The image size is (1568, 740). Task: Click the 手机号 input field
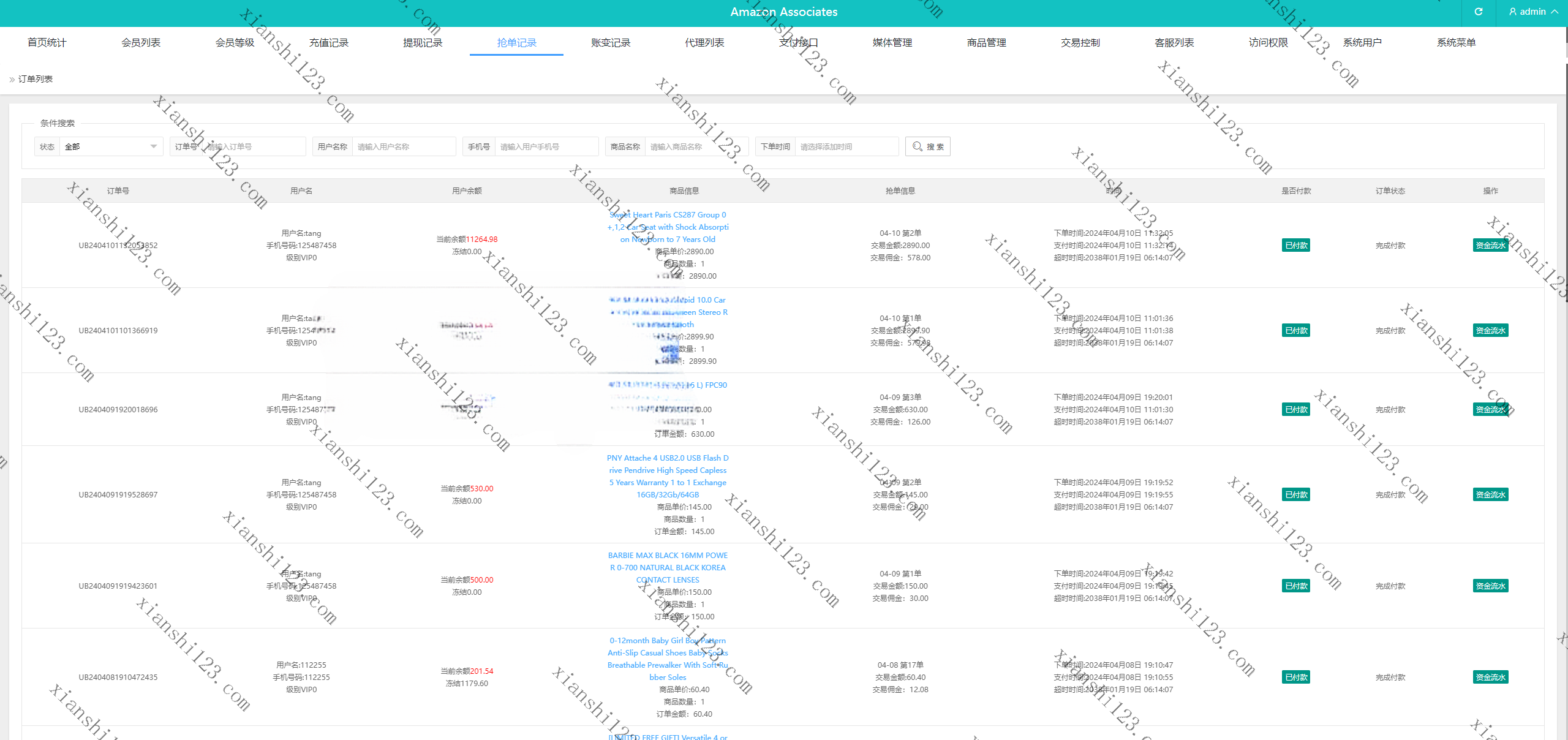click(x=546, y=146)
